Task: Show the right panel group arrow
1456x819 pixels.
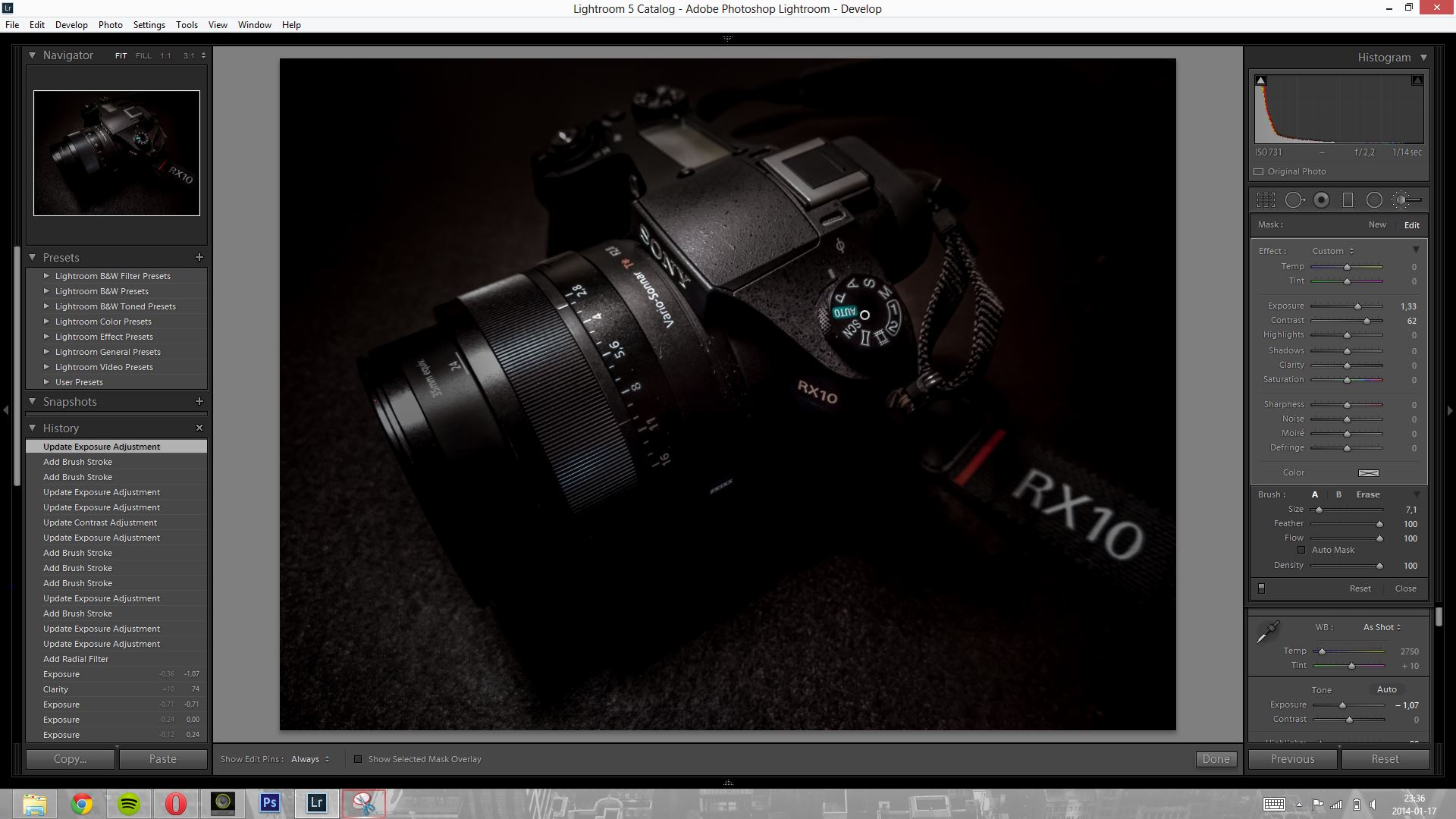Action: coord(1450,410)
